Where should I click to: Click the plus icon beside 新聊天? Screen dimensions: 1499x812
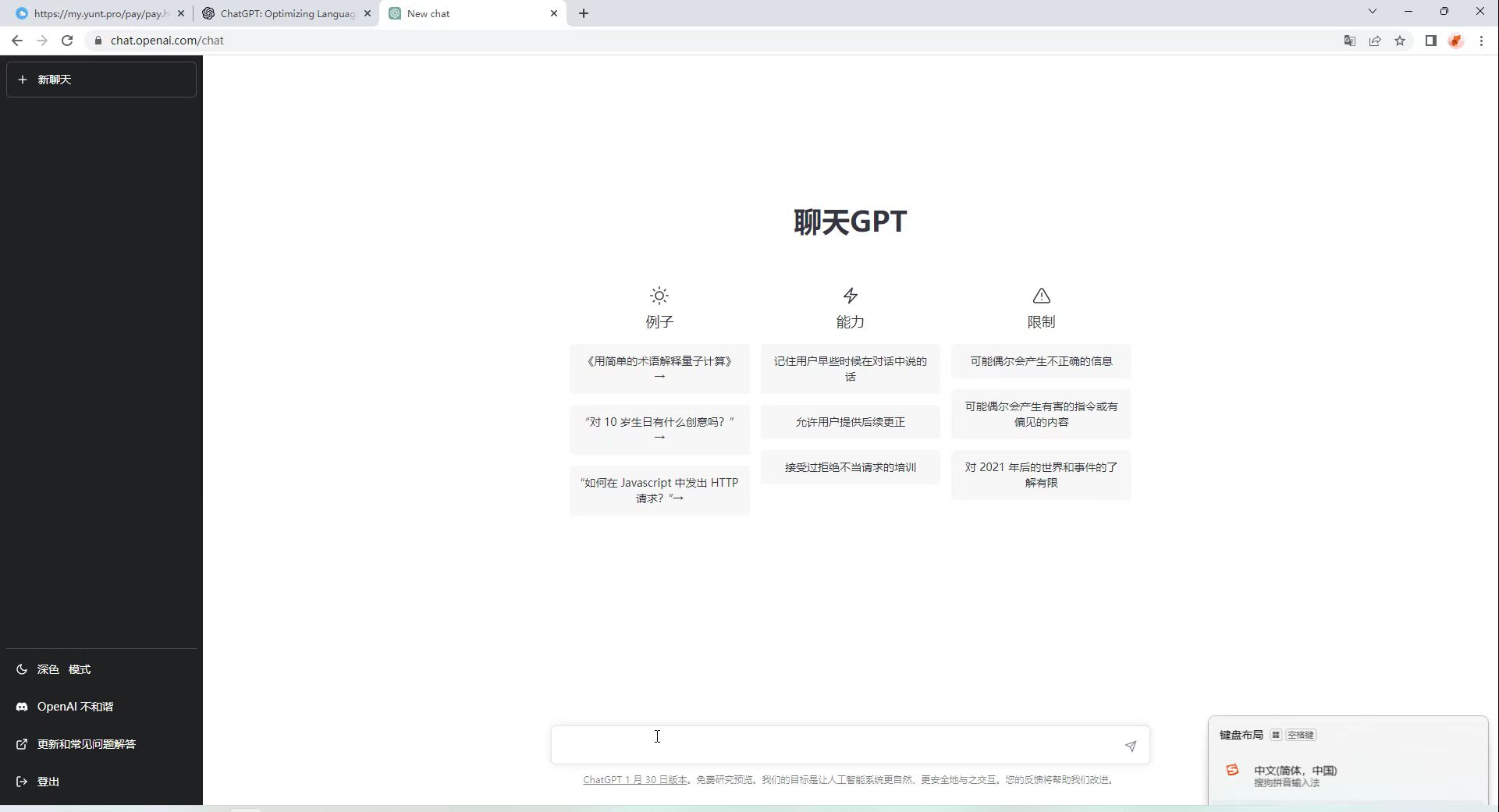click(x=23, y=80)
